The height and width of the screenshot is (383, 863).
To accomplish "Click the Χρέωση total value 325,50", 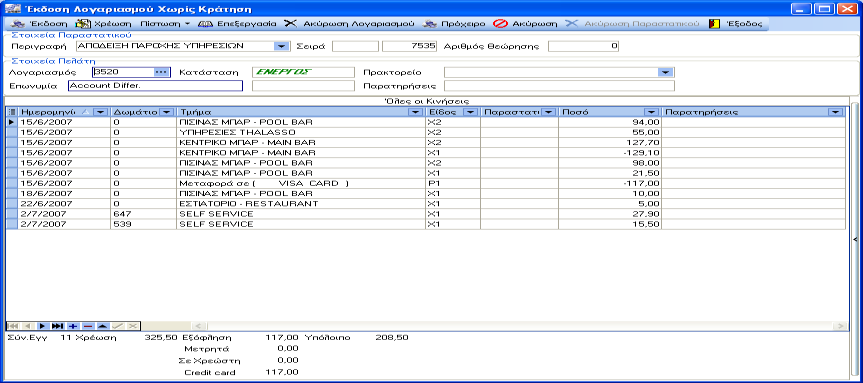I will 160,337.
